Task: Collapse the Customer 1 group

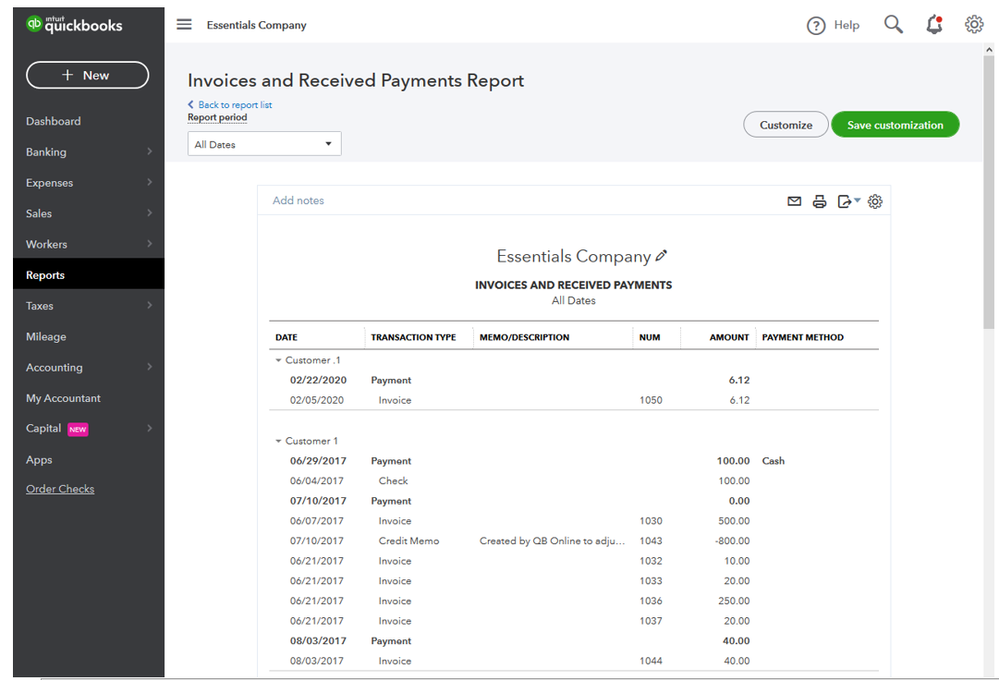Action: pos(278,441)
